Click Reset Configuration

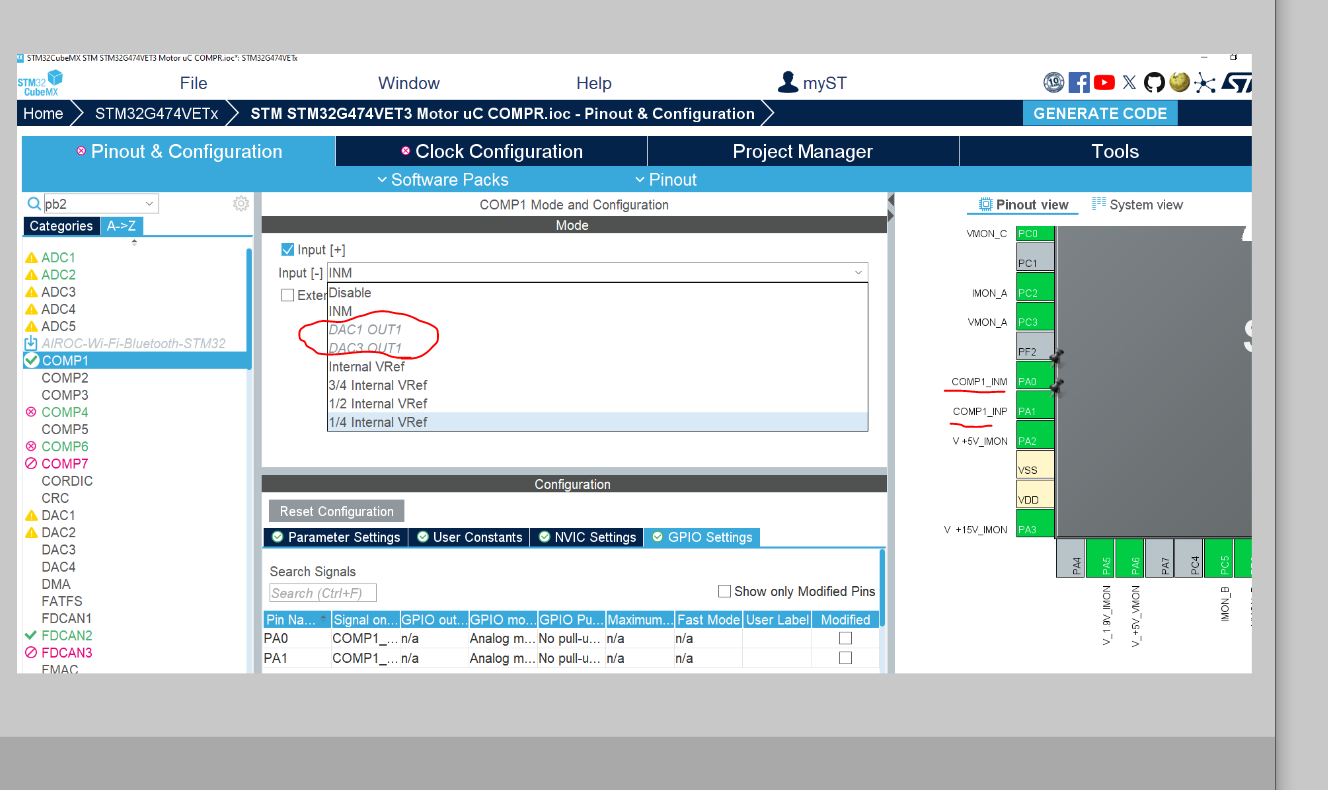coord(336,510)
